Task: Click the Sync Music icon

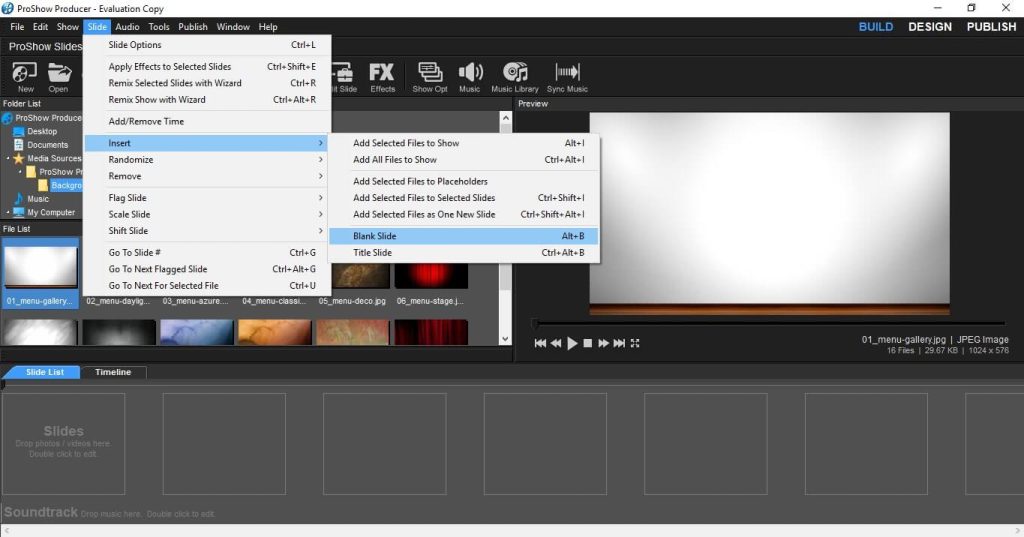Action: [x=567, y=75]
